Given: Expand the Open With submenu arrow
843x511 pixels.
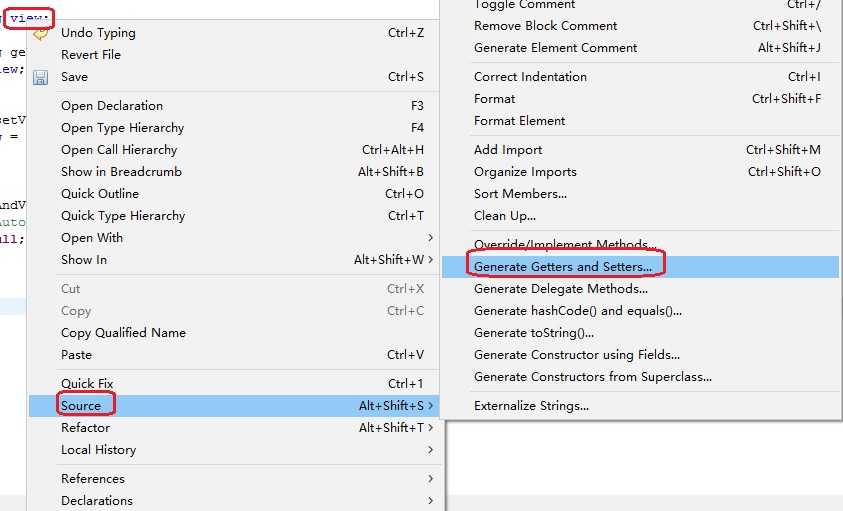Looking at the screenshot, I should [x=431, y=237].
